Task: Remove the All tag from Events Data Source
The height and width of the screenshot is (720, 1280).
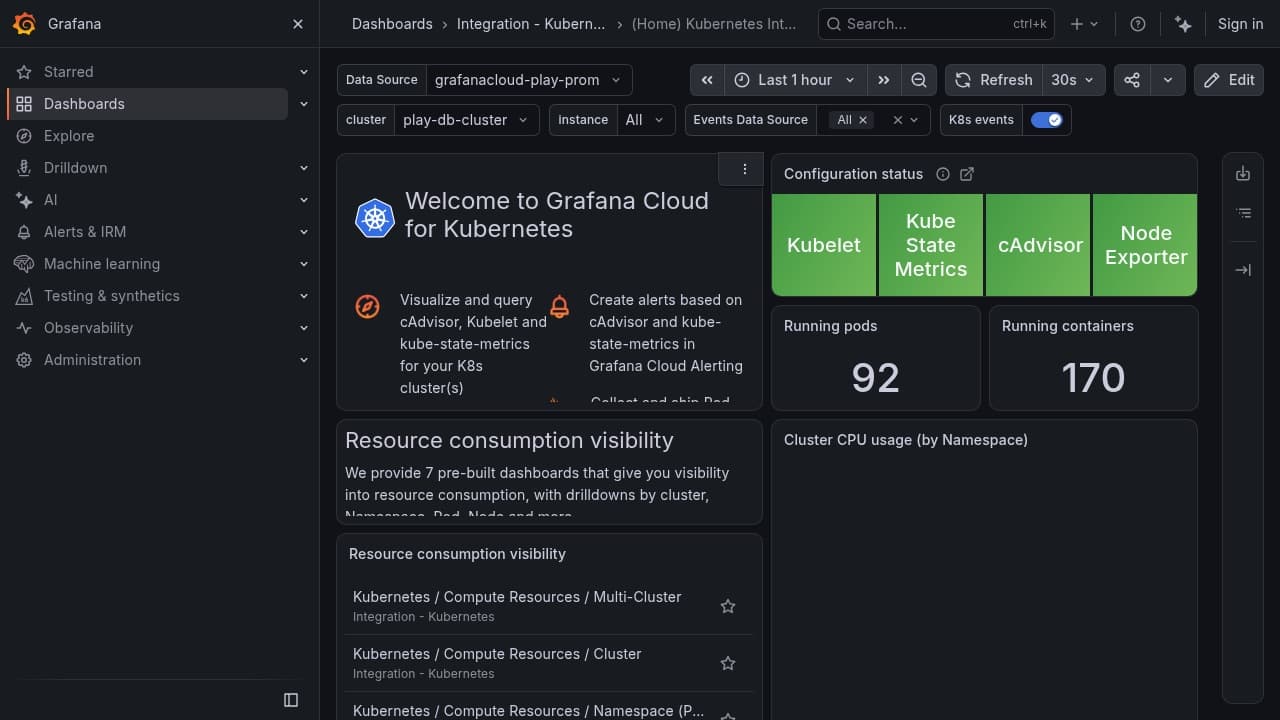Action: click(x=864, y=120)
